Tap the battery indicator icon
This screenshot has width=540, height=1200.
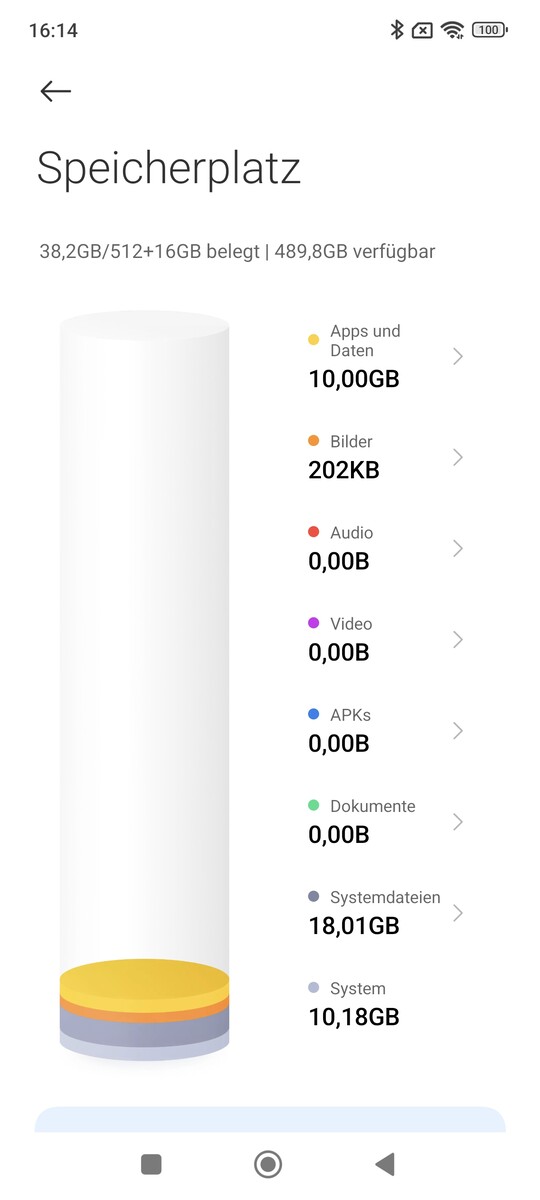489,30
